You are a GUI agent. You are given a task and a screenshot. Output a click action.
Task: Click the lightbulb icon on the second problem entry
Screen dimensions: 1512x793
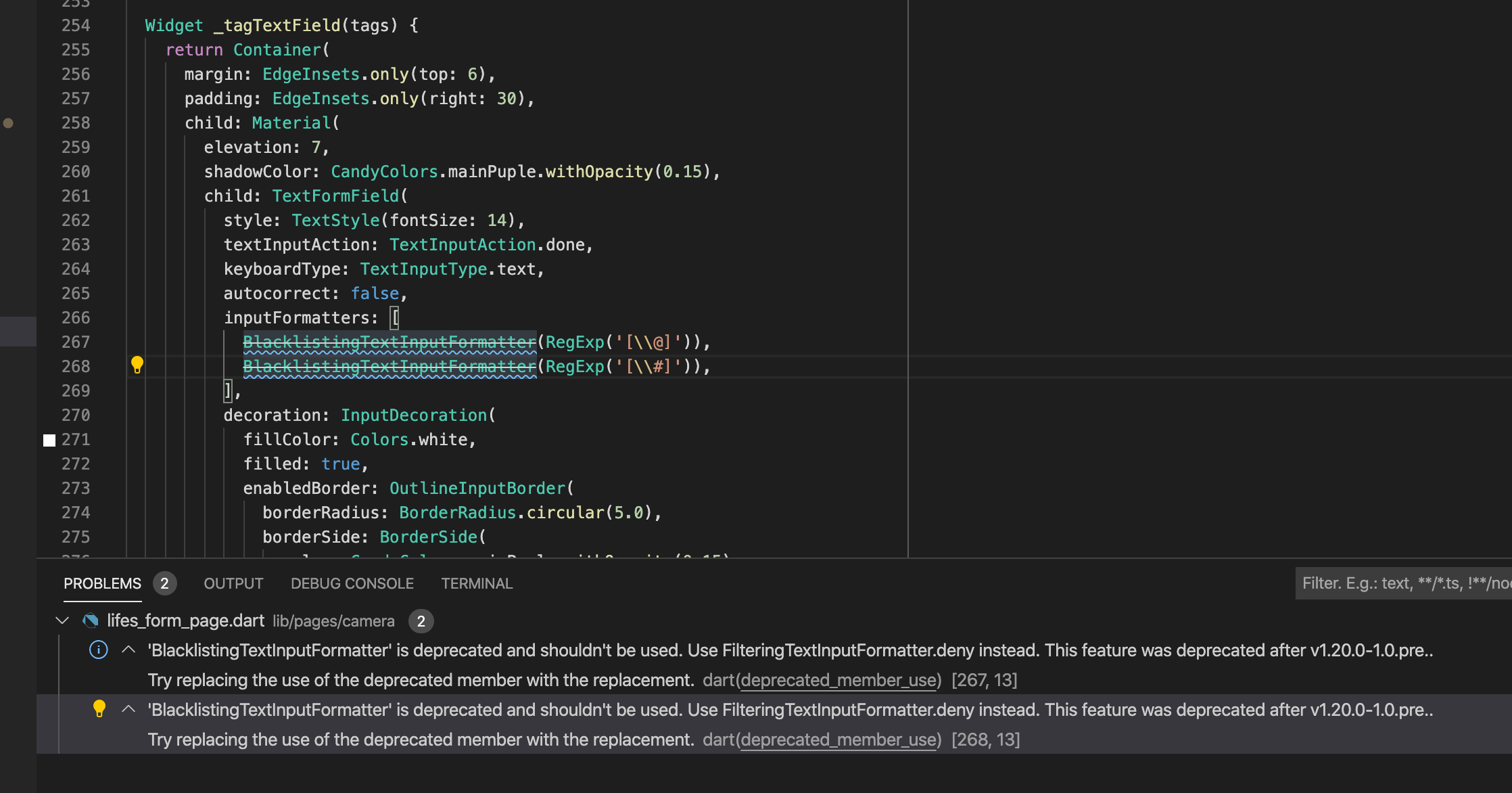tap(100, 709)
